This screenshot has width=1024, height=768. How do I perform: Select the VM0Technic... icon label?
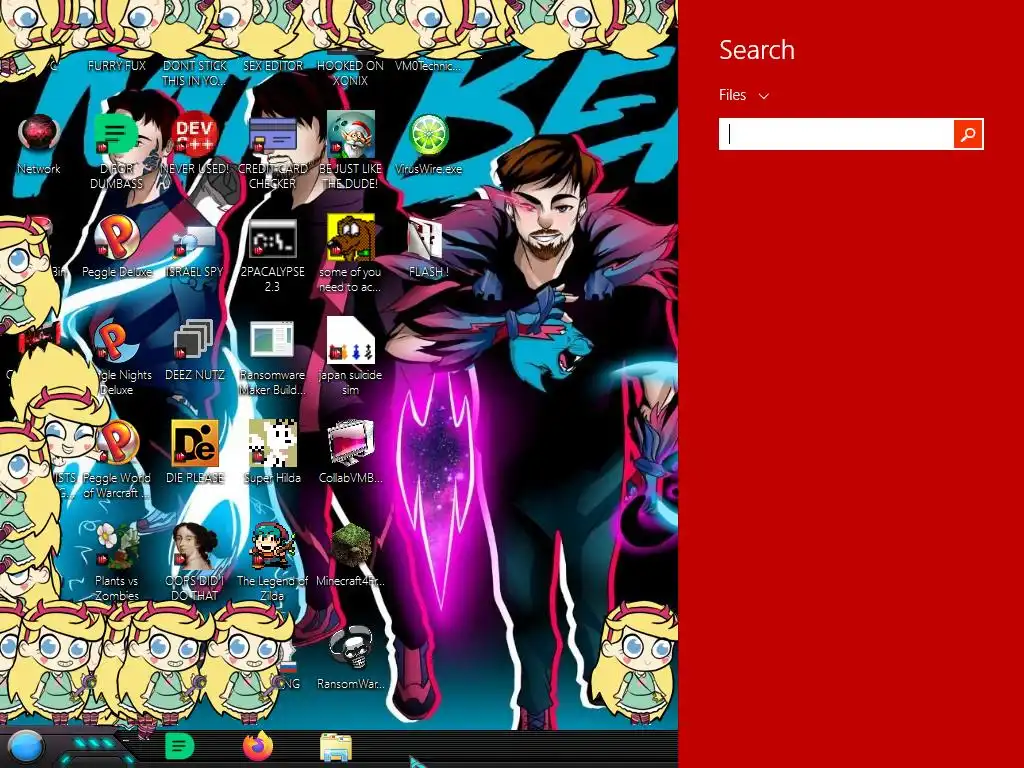428,66
